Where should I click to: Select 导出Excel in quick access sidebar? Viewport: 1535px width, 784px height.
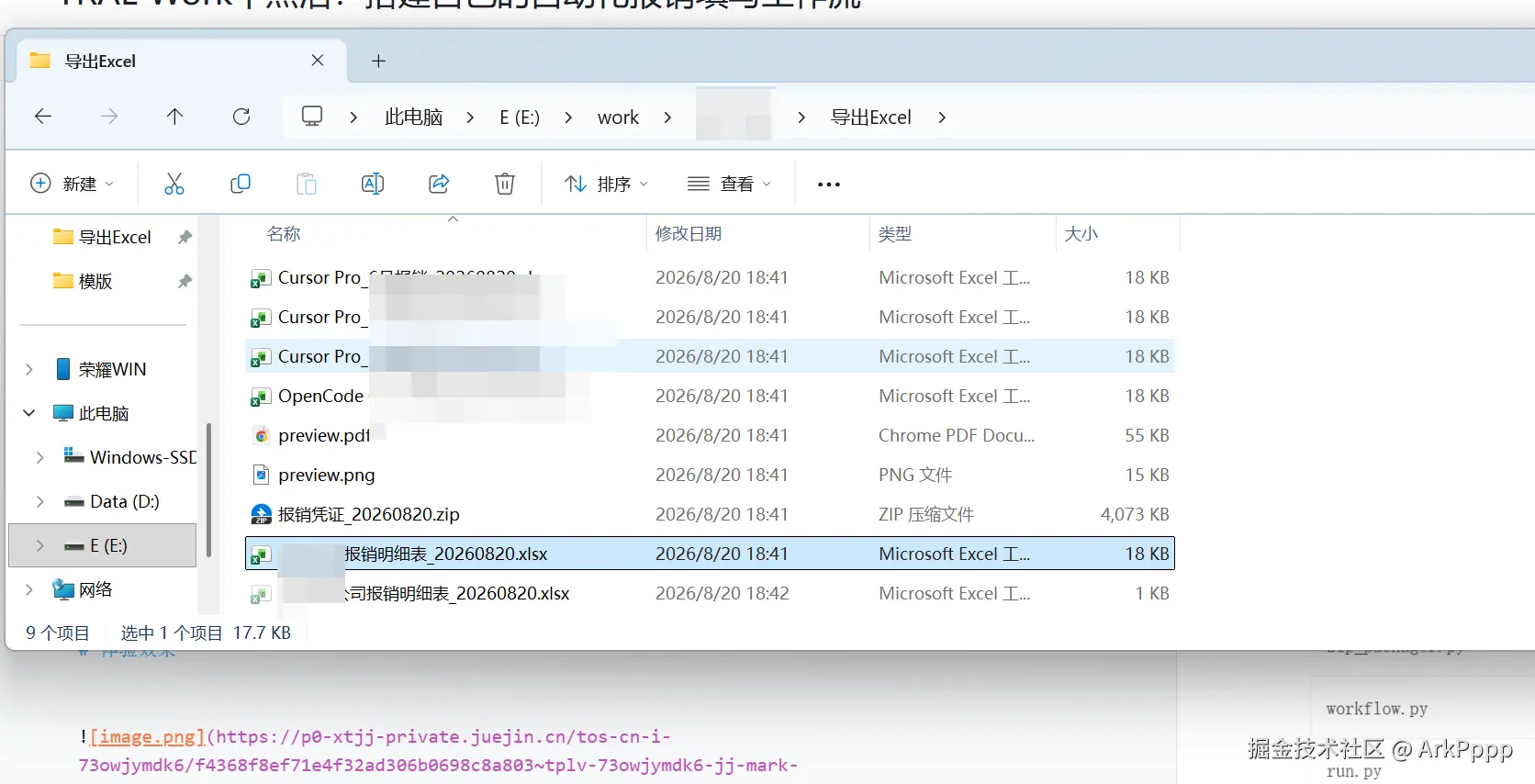[115, 237]
